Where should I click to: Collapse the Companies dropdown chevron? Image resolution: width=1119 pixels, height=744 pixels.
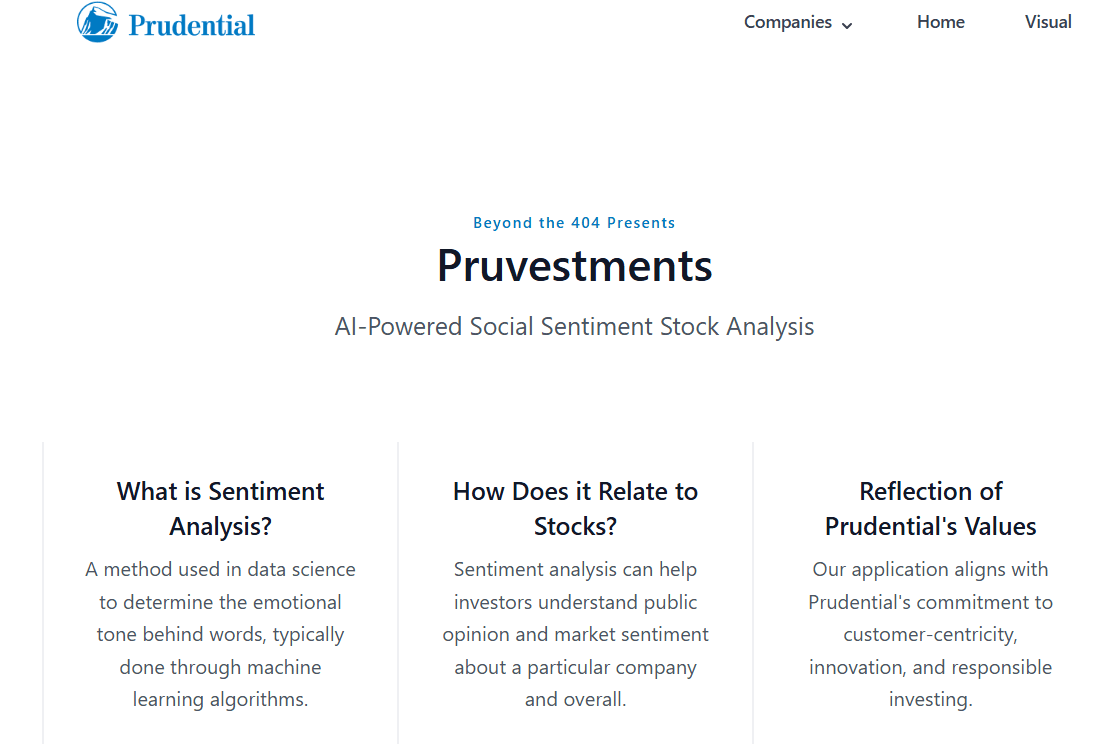tap(848, 24)
